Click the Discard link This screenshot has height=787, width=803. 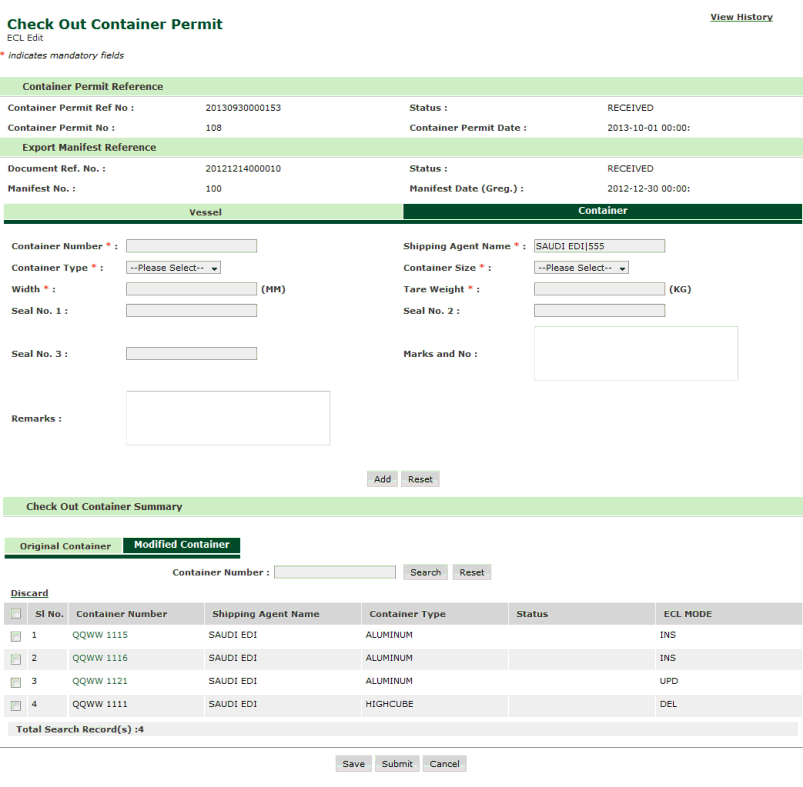(29, 593)
